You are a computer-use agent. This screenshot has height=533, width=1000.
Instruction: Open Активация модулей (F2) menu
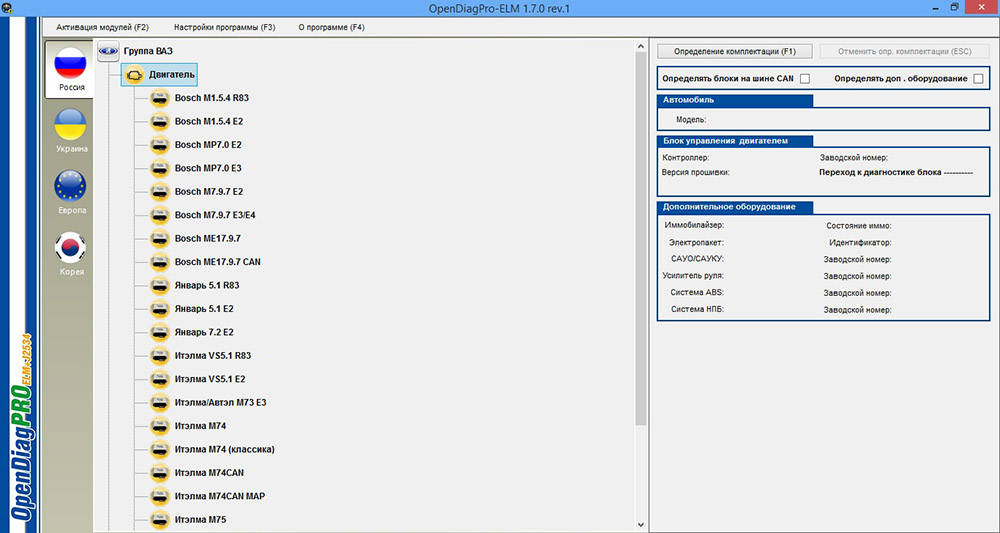click(x=102, y=27)
